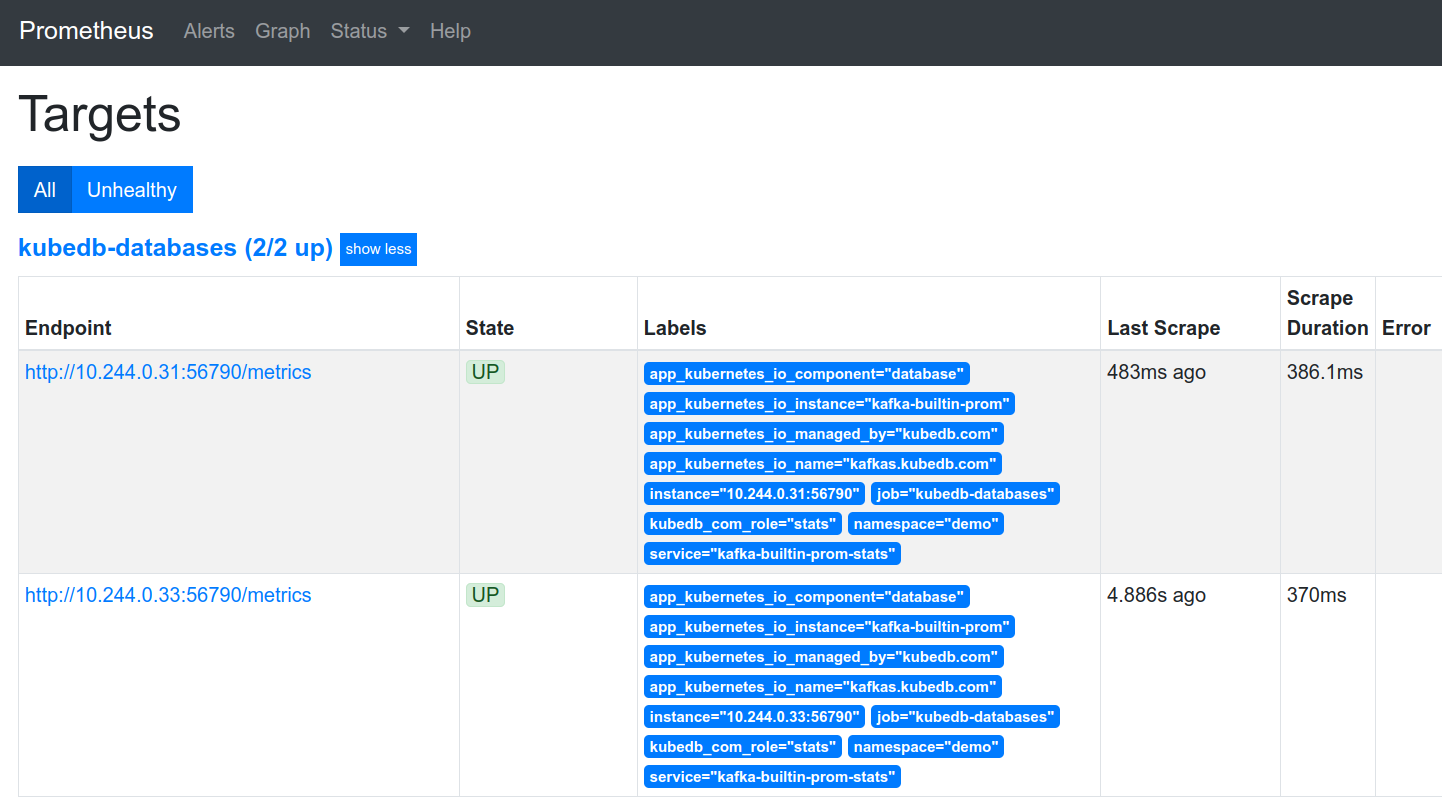Click the instance="10.244.0.33:56790" label badge

point(754,717)
